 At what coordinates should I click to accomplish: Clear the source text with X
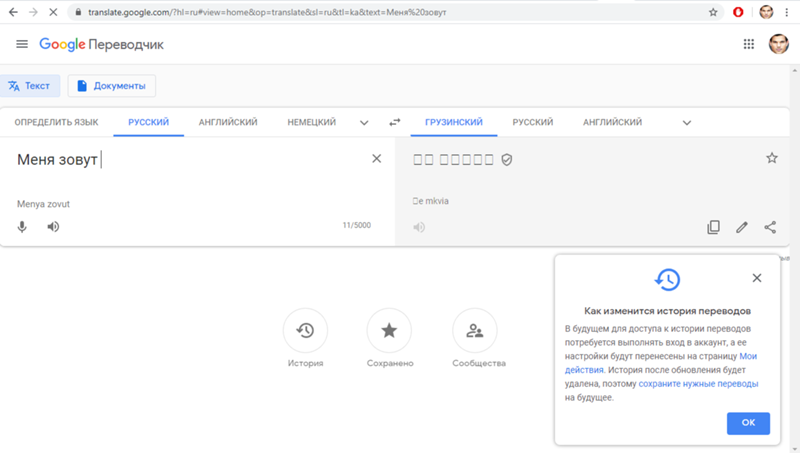pos(377,158)
